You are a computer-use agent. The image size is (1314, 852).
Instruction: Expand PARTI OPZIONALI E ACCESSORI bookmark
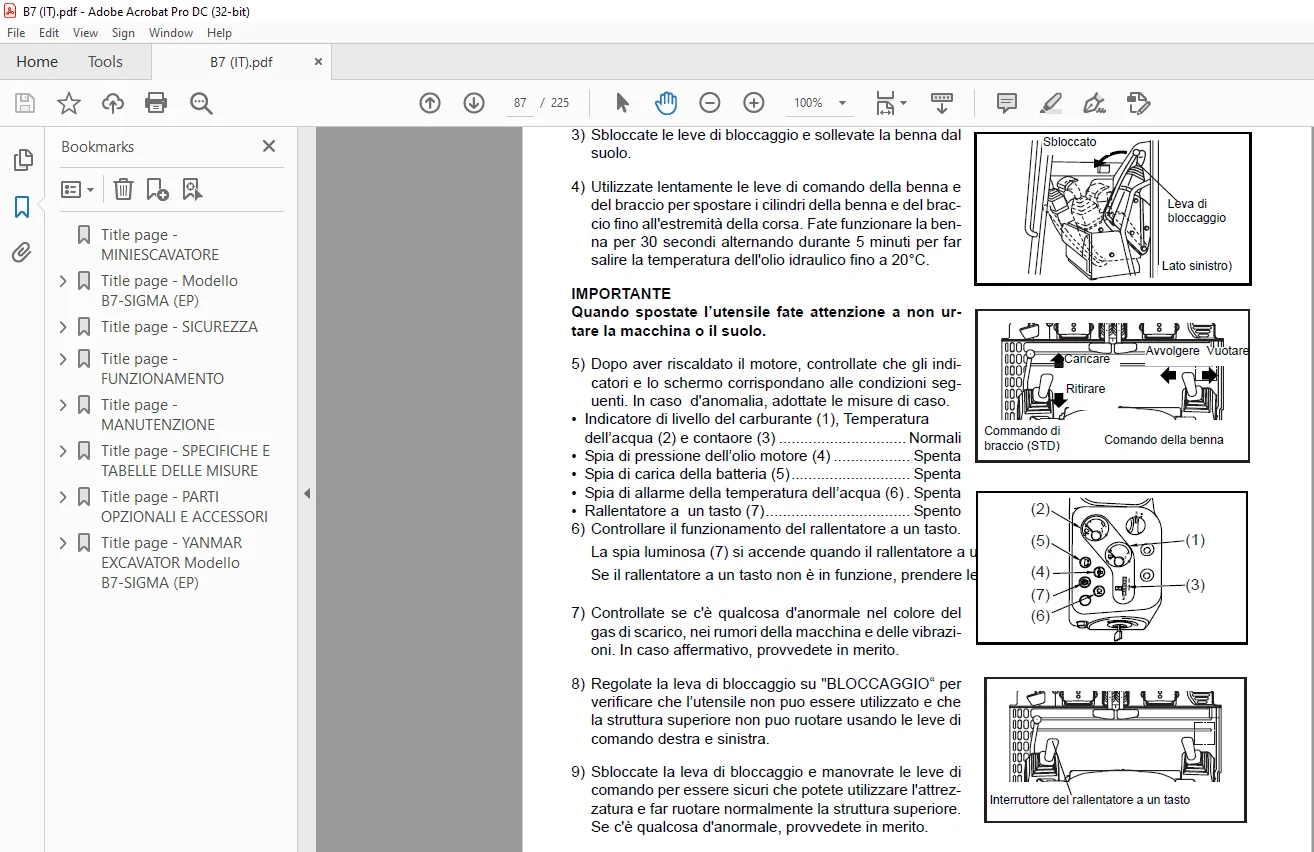pos(64,497)
